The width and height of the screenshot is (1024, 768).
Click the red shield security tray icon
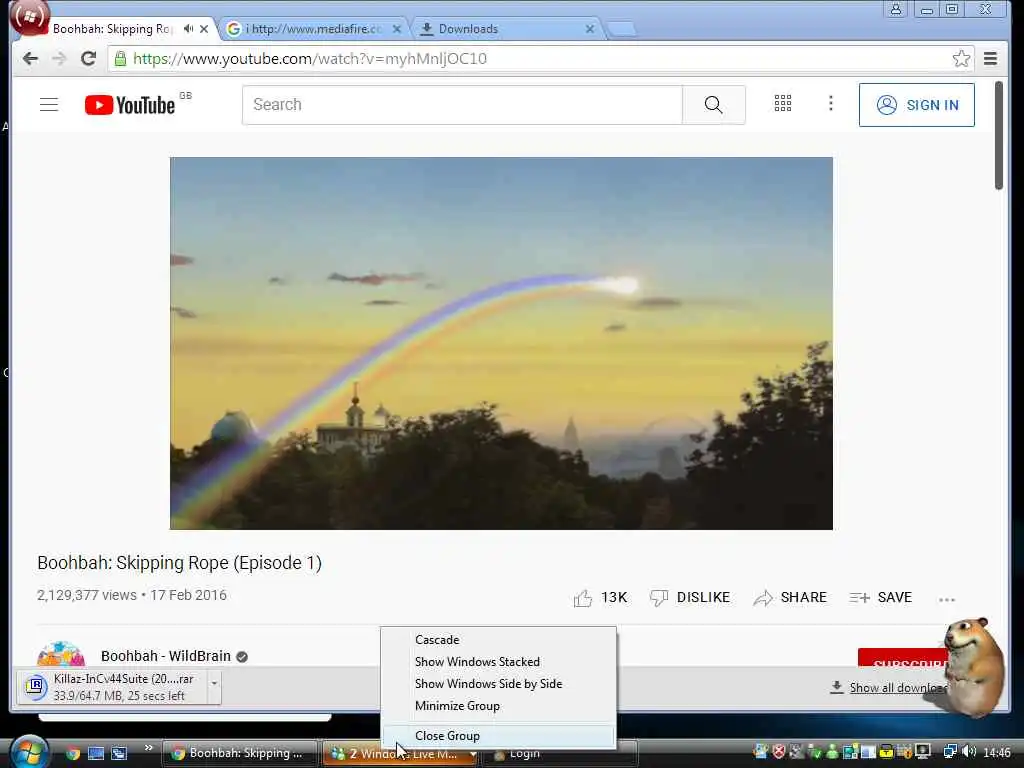pyautogui.click(x=778, y=752)
